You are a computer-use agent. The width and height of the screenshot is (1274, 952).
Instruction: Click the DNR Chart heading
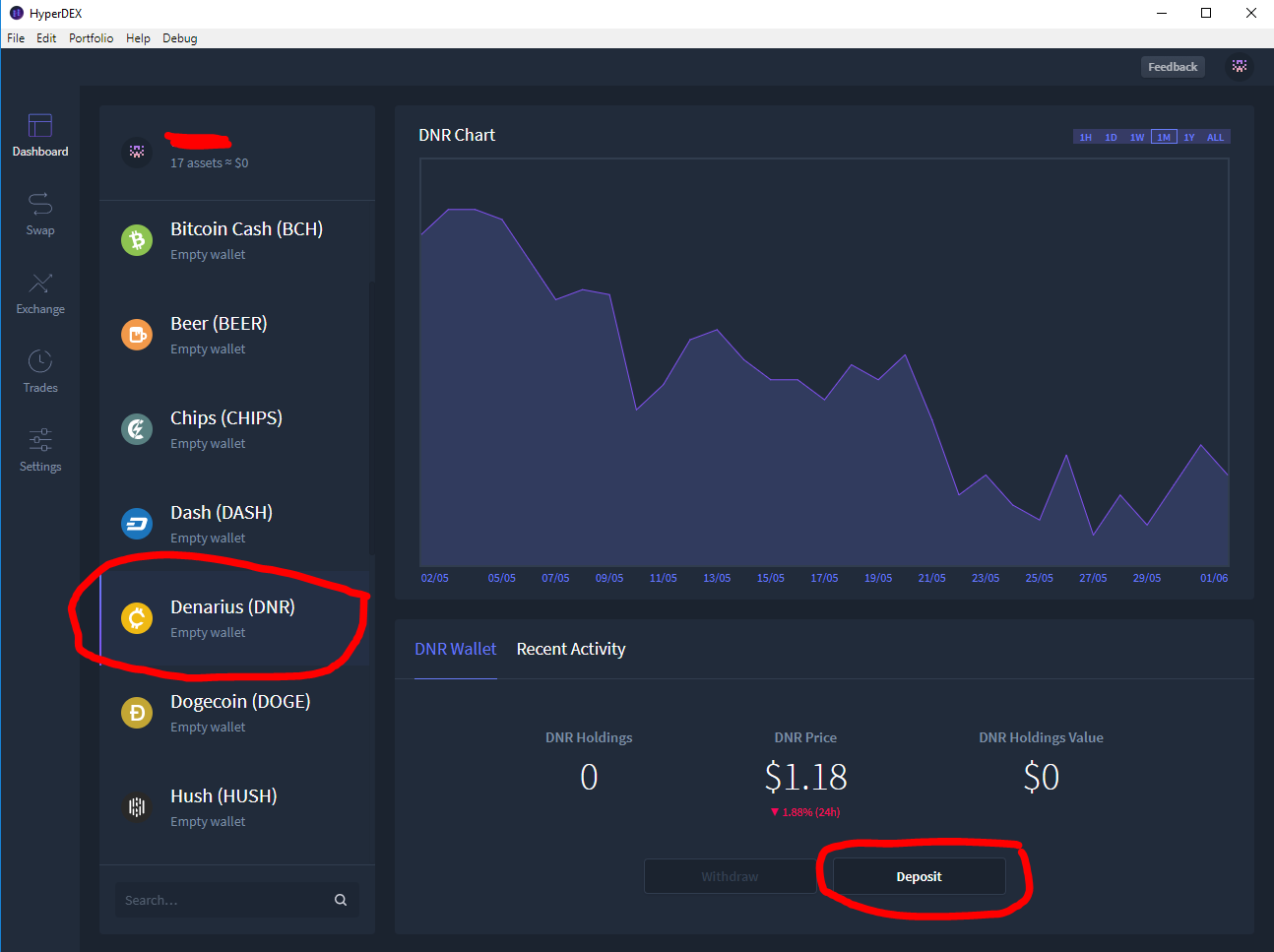point(457,135)
